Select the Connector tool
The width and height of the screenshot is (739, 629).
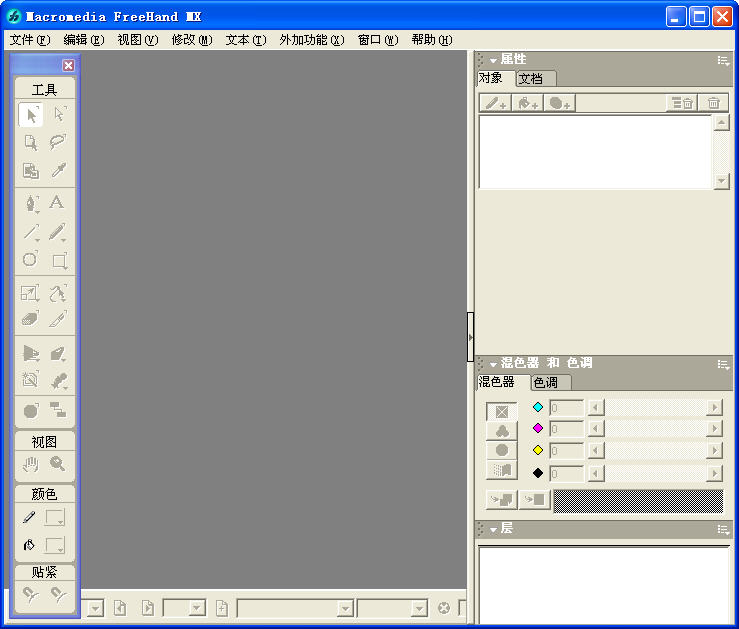58,410
